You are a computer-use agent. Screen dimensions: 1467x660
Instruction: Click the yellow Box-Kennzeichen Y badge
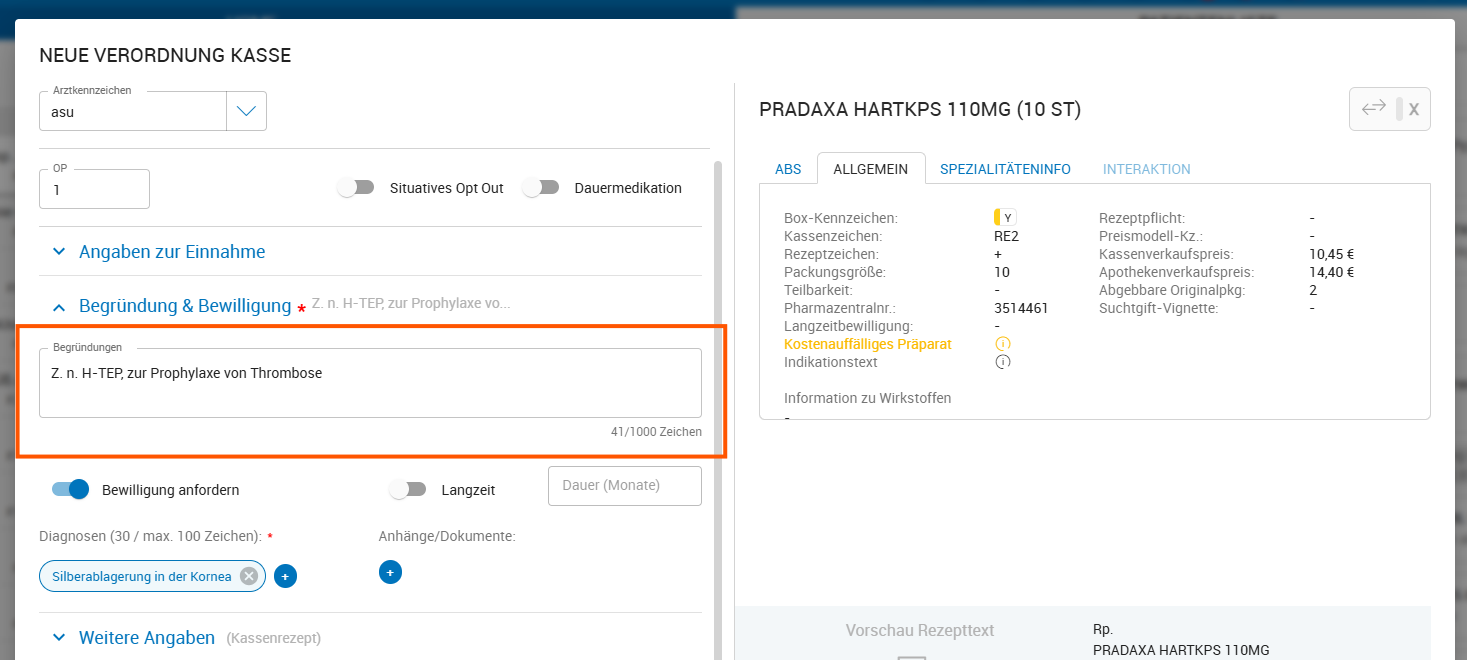click(x=1004, y=218)
